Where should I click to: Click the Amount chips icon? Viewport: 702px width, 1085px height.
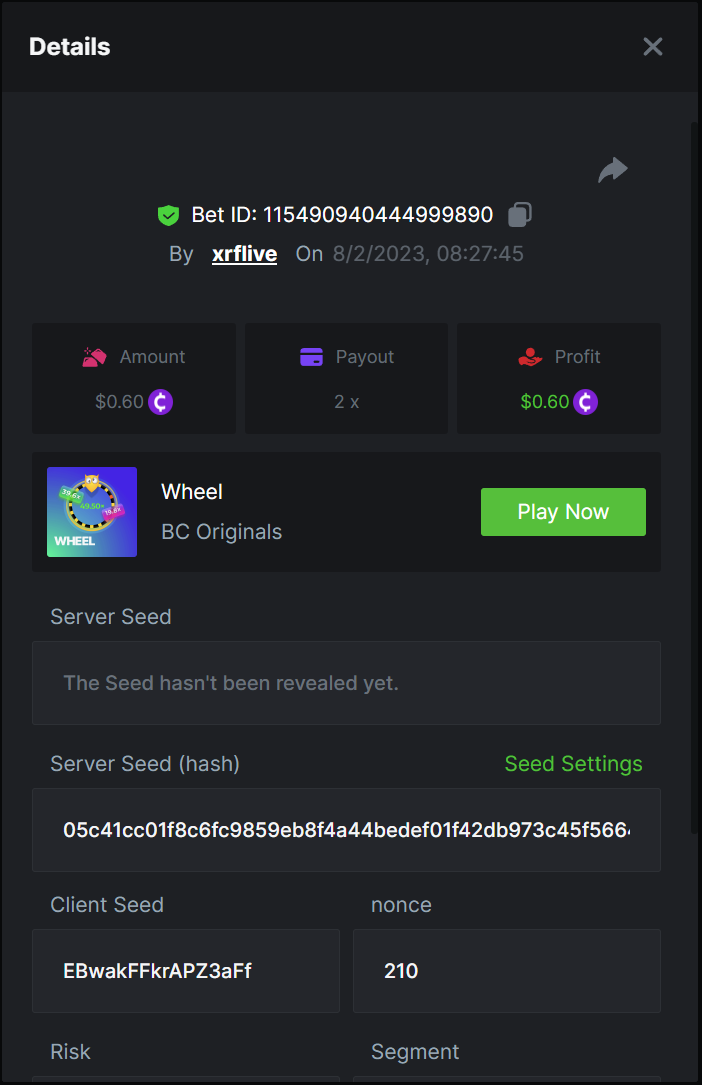[95, 357]
